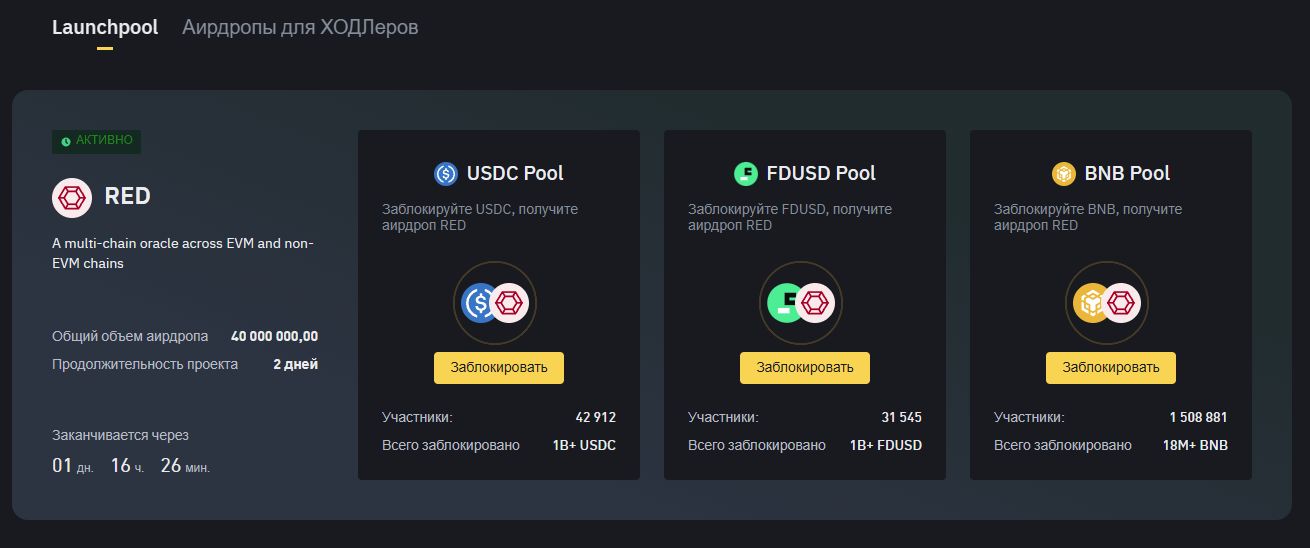Open the Аирдропы для ХОДЛеров tab

tap(300, 27)
